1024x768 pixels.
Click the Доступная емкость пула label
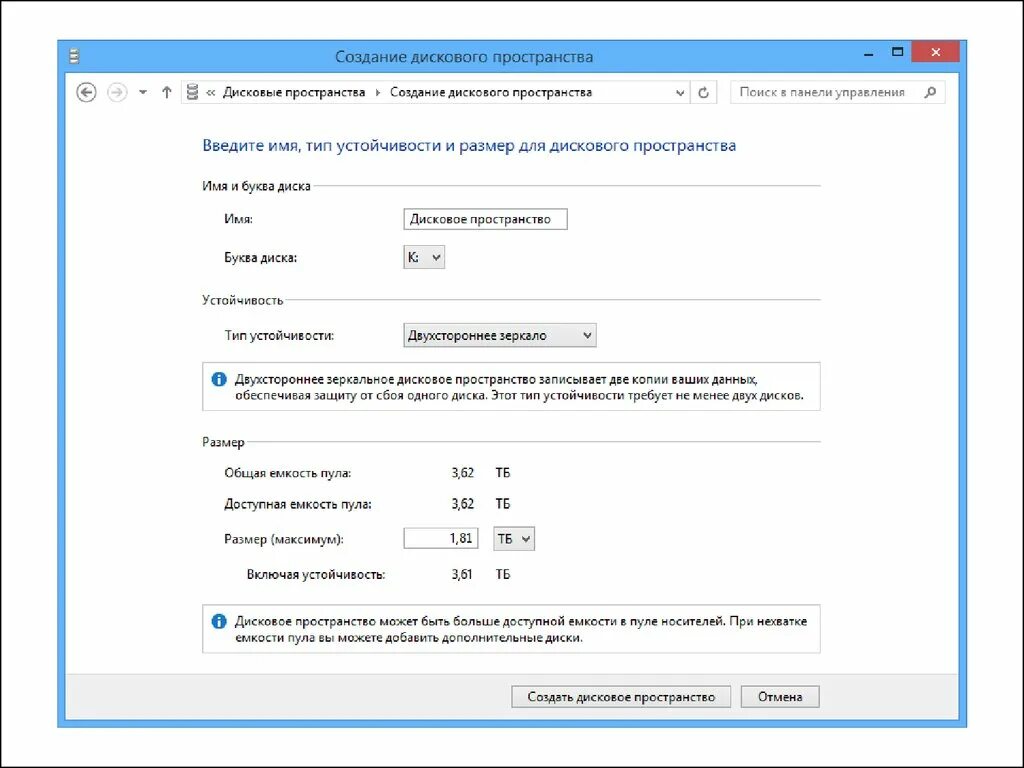coord(298,504)
